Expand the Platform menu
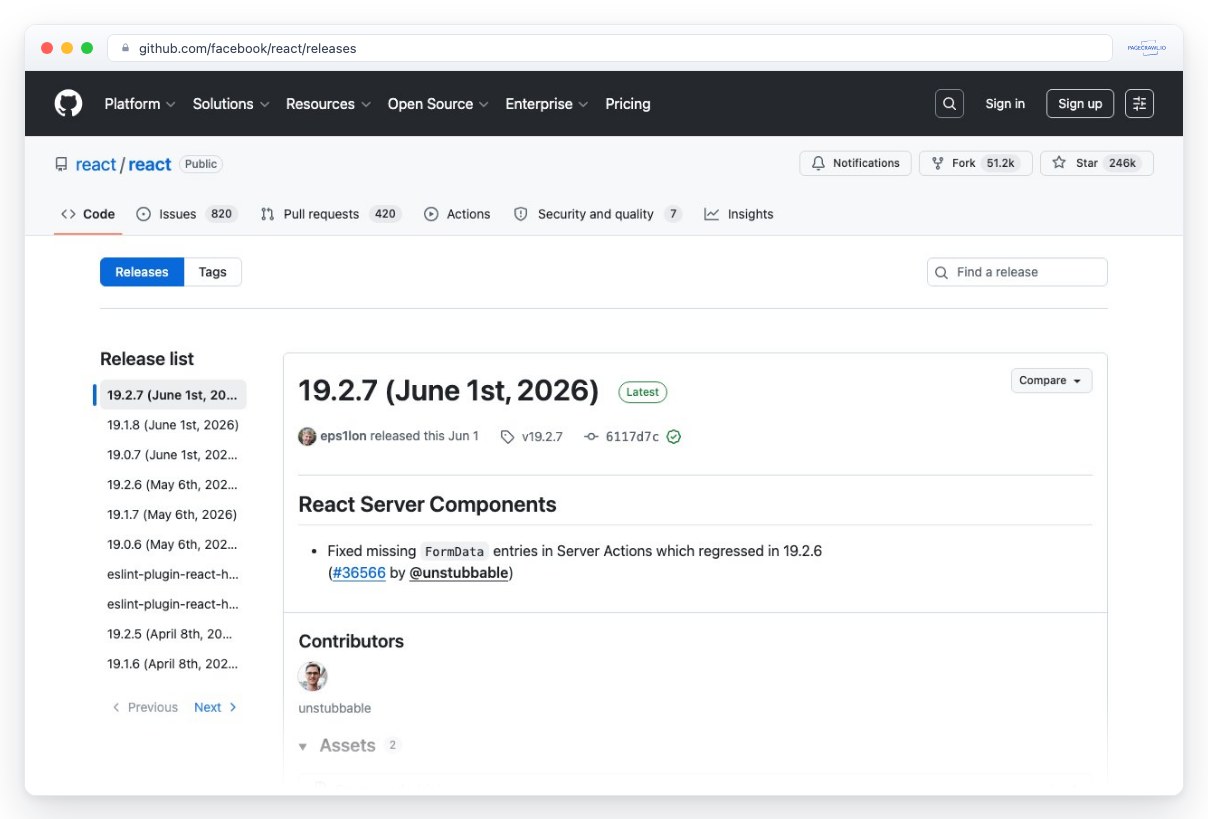Viewport: 1208px width, 819px height. (140, 104)
